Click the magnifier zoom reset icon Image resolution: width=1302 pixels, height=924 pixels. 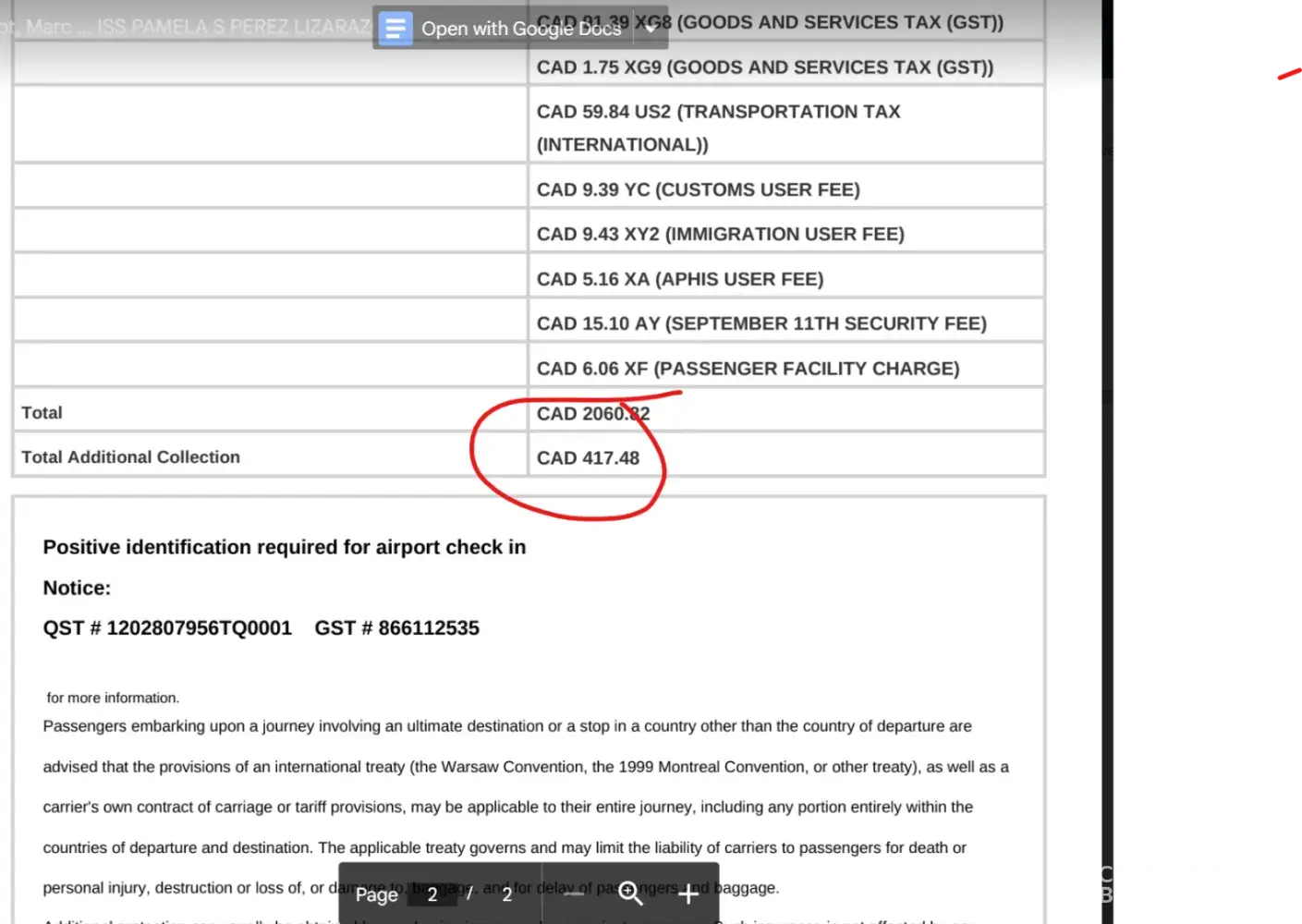(x=630, y=894)
